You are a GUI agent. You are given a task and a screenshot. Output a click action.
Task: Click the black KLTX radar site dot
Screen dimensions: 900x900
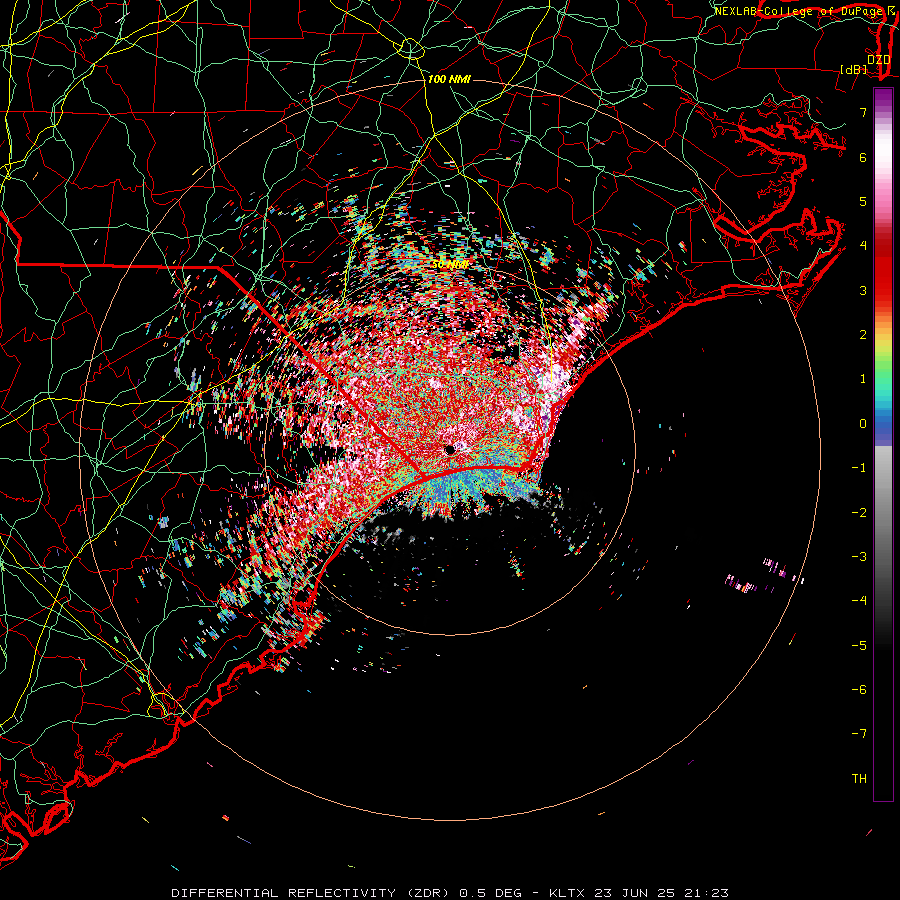point(450,449)
